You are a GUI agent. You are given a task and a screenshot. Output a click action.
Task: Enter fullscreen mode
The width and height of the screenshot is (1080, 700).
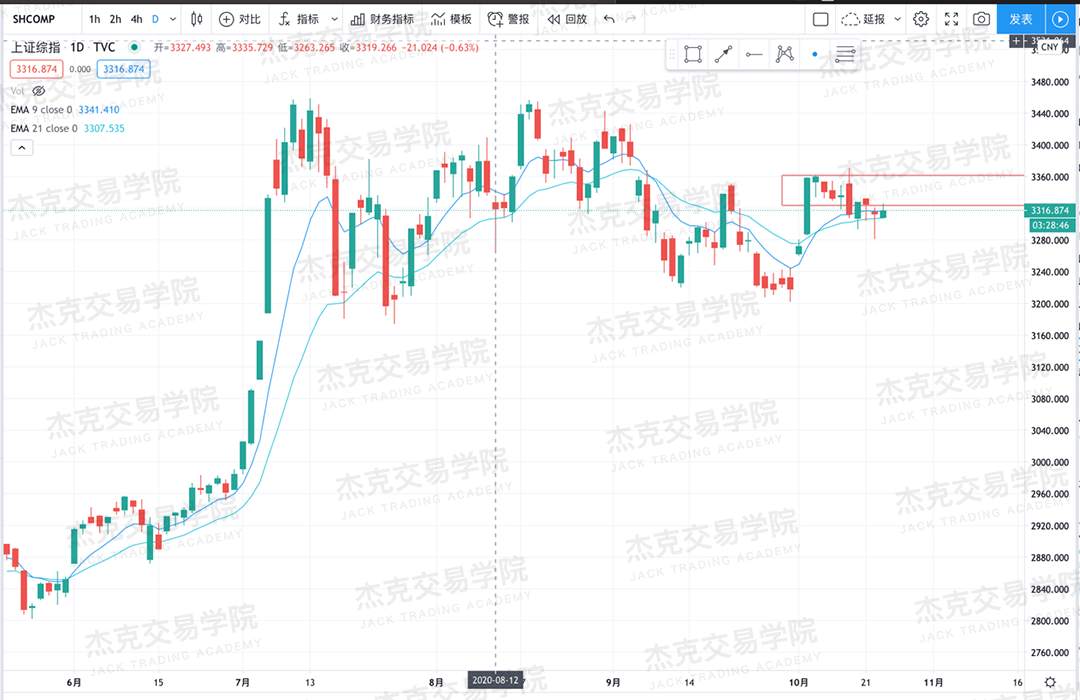[x=951, y=19]
